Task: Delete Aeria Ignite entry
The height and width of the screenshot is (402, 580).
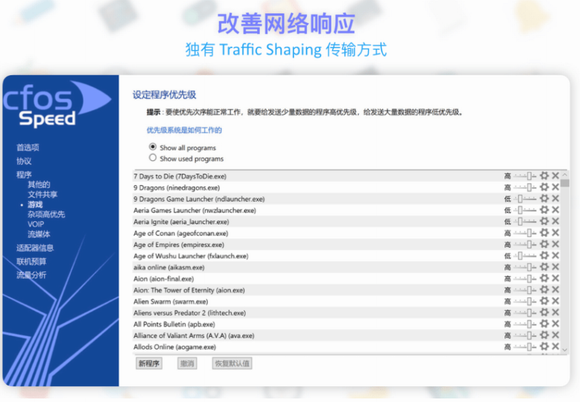Action: coord(555,221)
